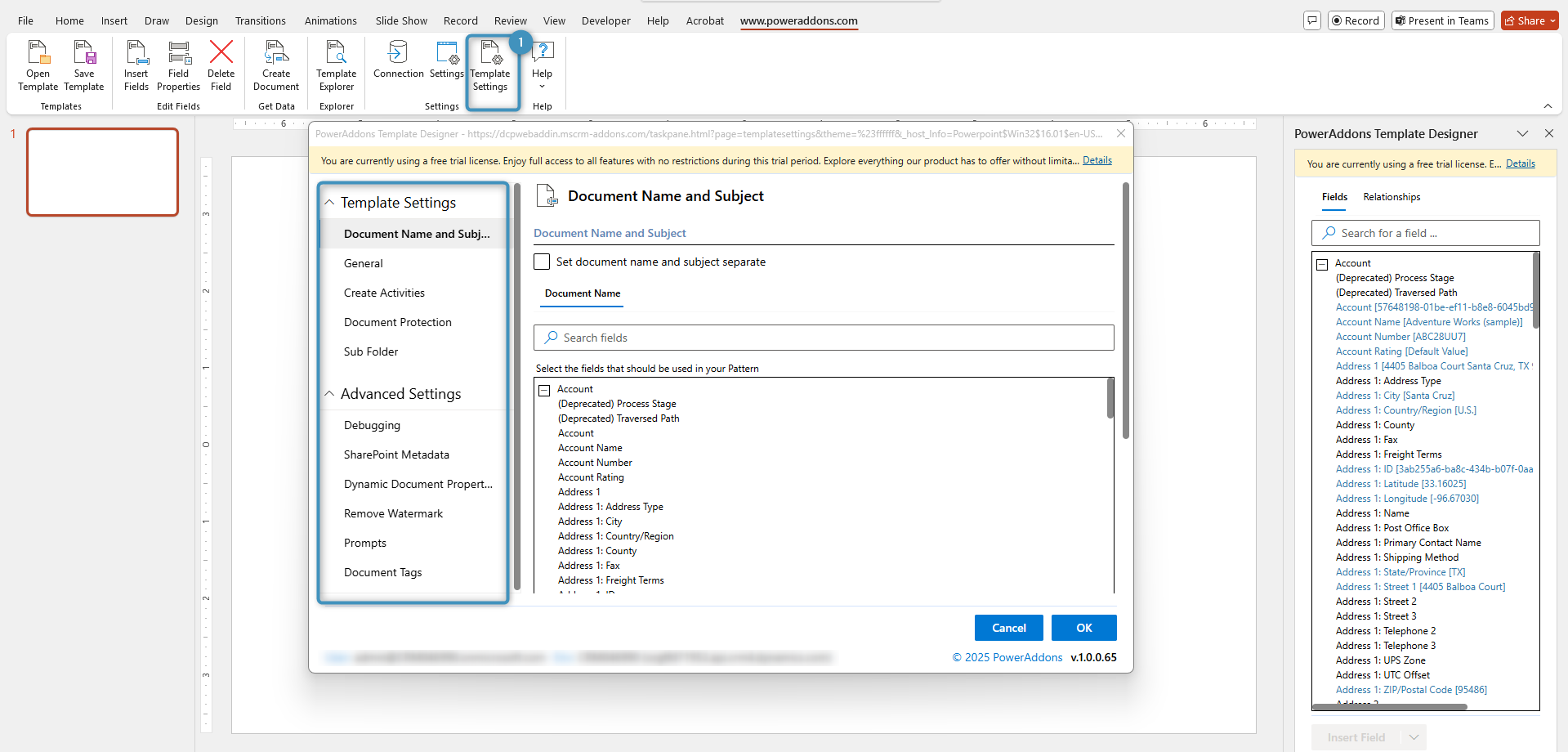Click the search icon in dialog search fields
Image resolution: width=1568 pixels, height=752 pixels.
[x=552, y=338]
